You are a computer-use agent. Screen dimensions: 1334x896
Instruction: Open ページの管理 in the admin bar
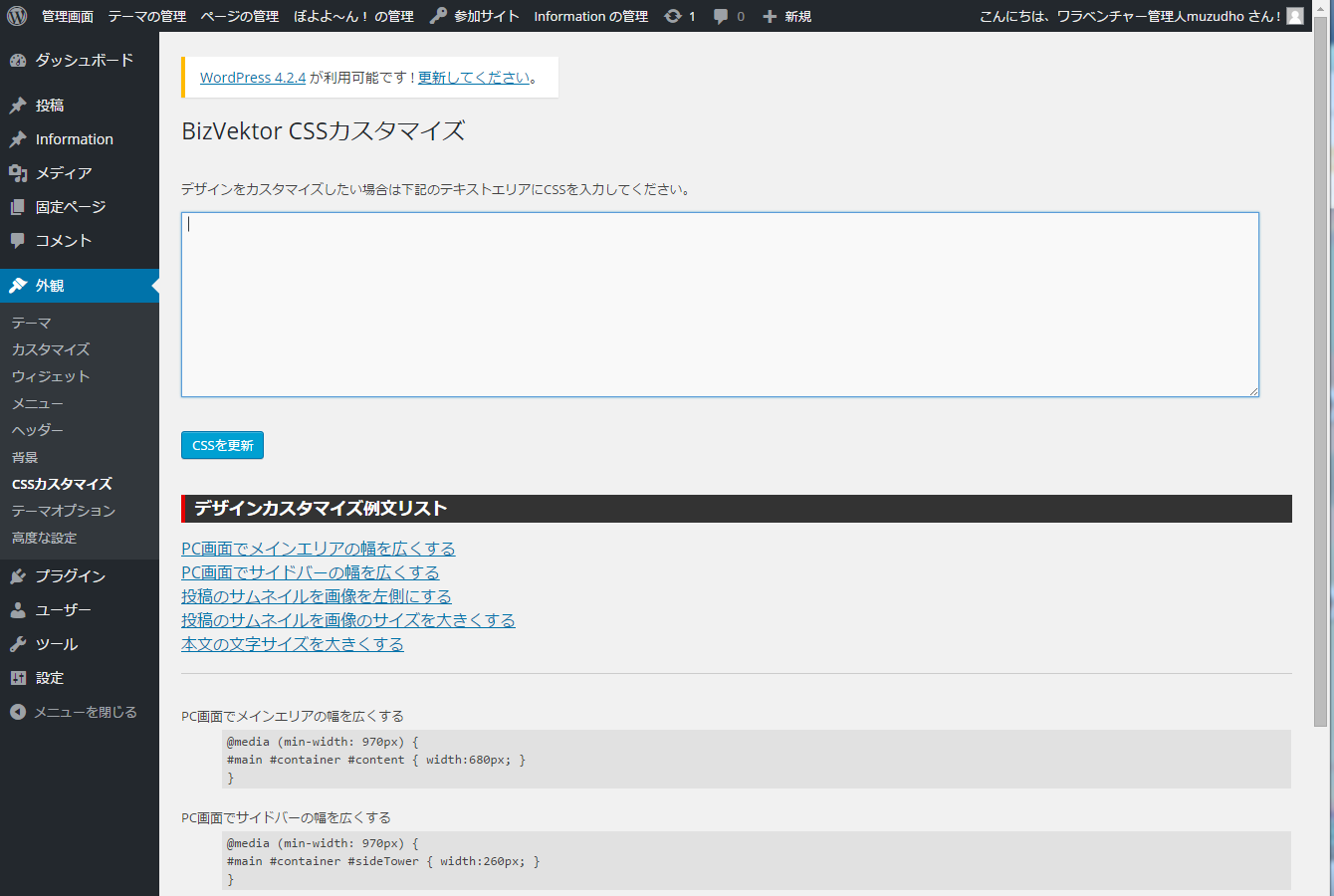point(240,16)
